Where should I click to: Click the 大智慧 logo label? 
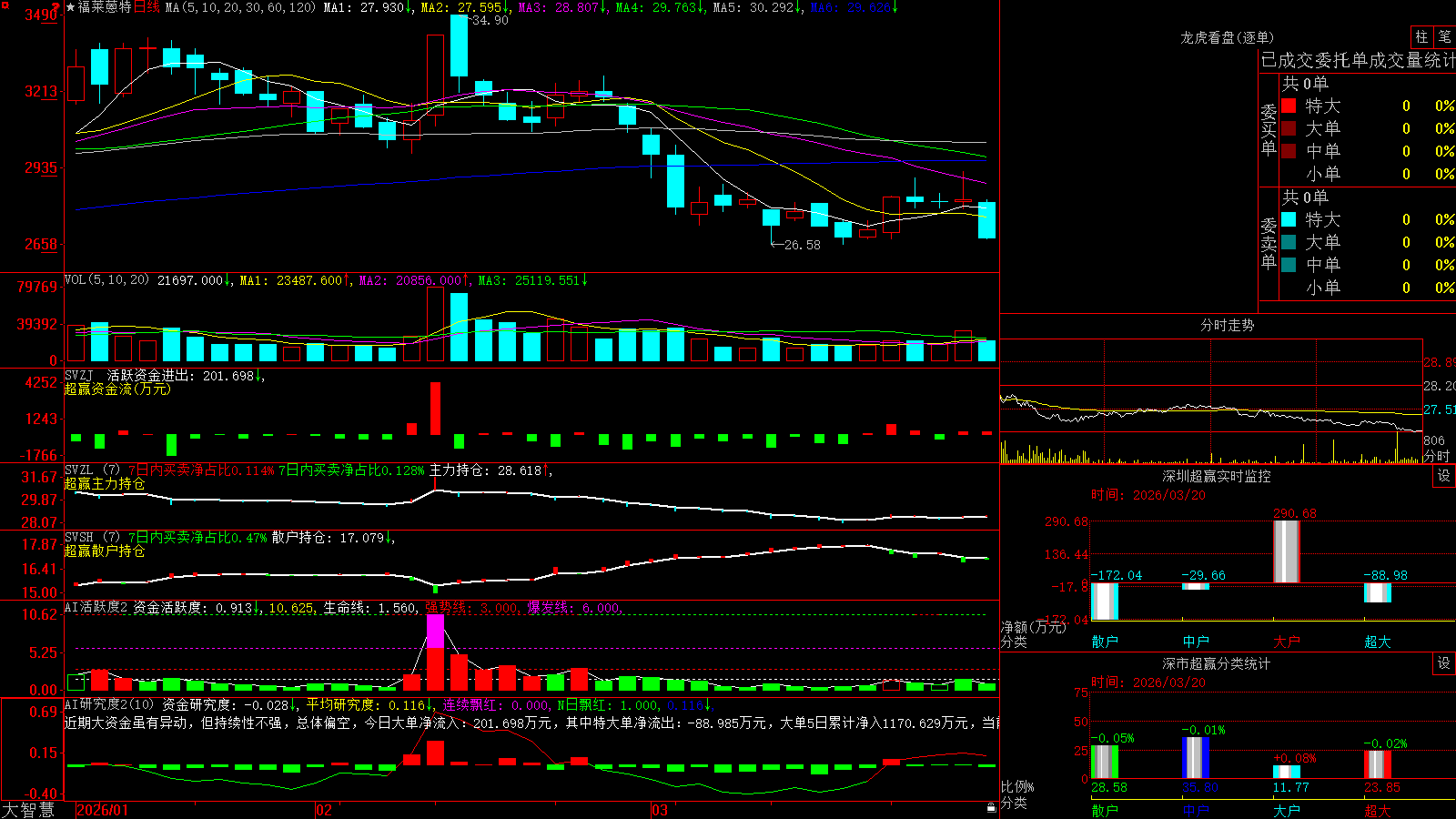pyautogui.click(x=28, y=810)
